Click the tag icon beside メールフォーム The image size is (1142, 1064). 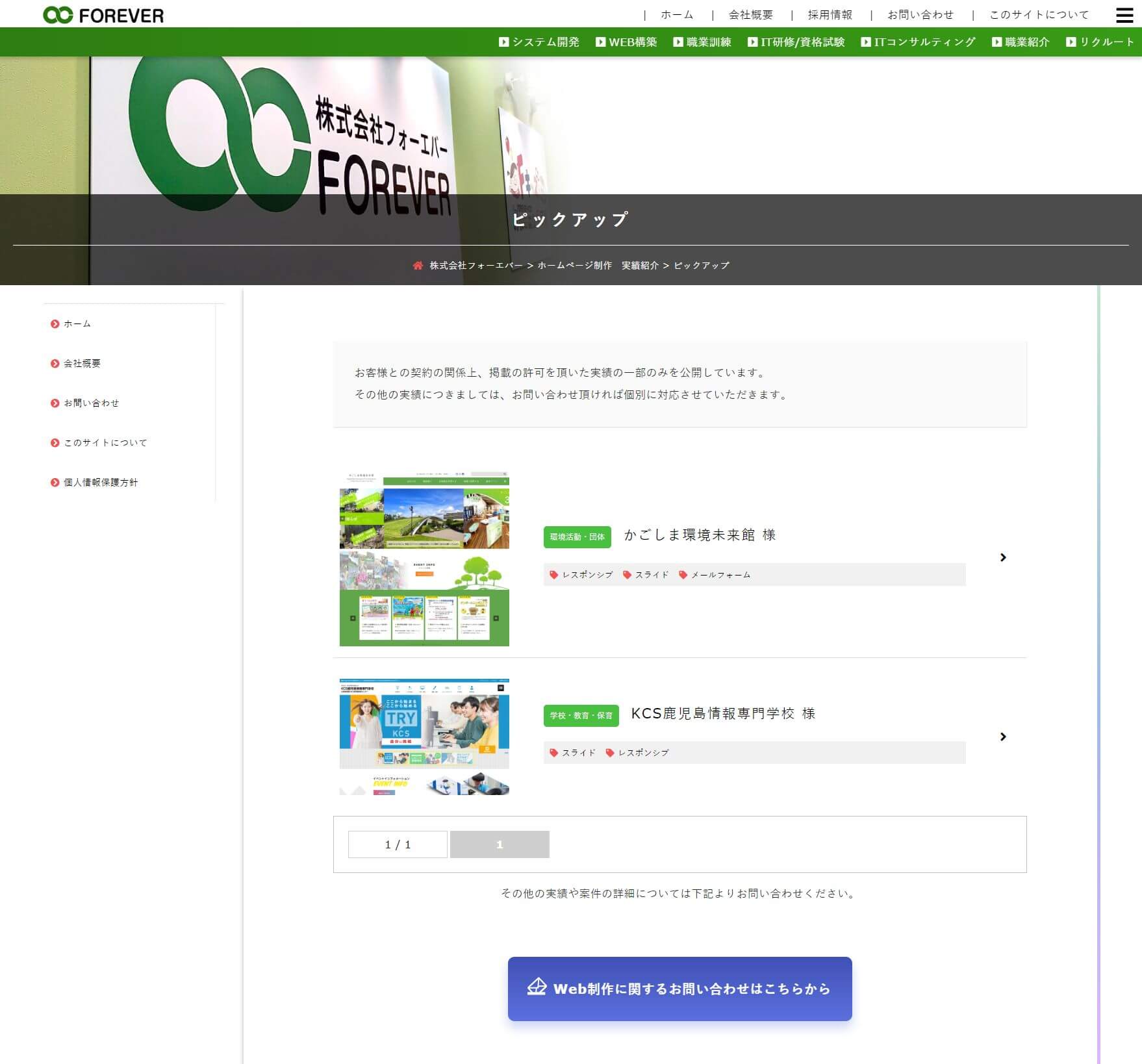[683, 575]
